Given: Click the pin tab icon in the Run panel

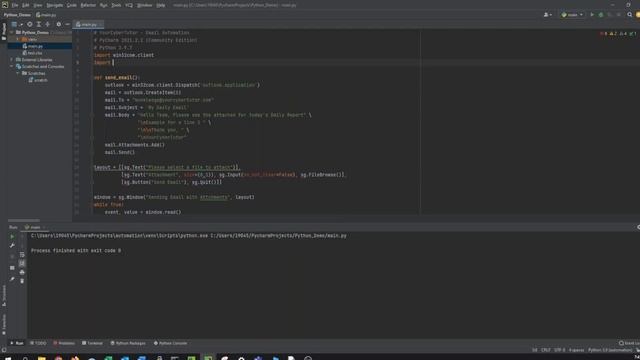Looking at the screenshot, I should coord(12,280).
